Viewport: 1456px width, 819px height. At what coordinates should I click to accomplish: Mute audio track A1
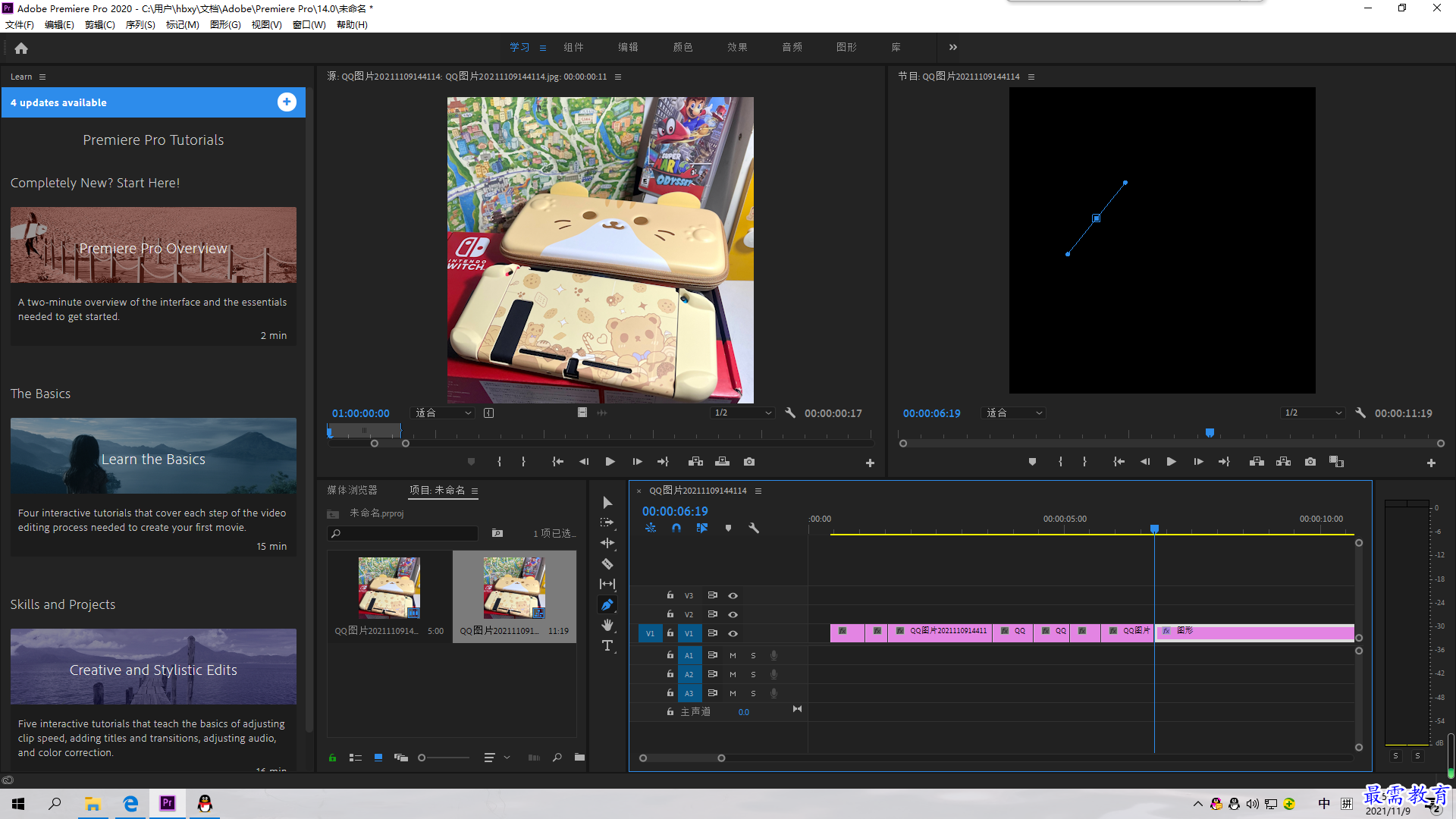[733, 655]
